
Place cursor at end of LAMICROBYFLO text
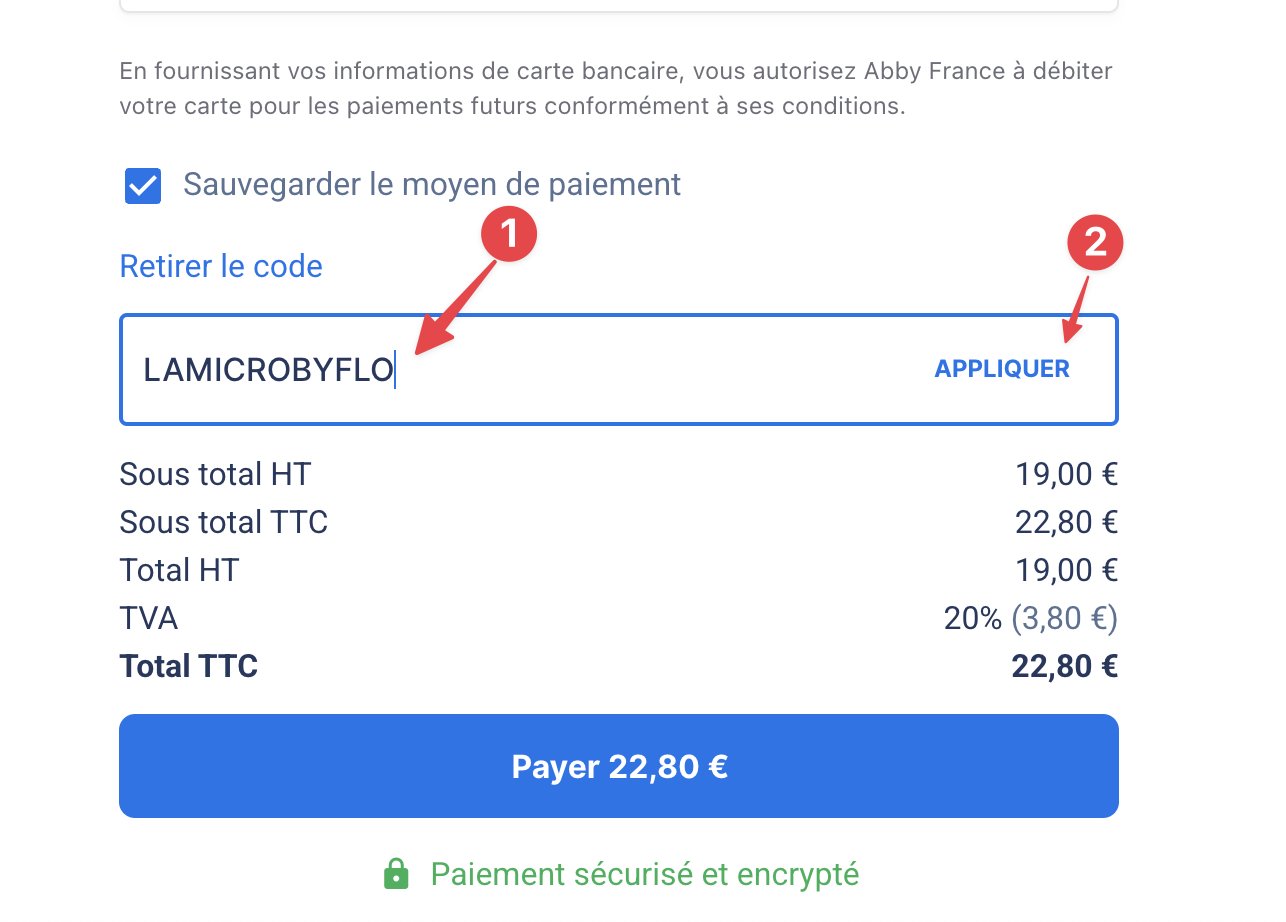tap(397, 369)
